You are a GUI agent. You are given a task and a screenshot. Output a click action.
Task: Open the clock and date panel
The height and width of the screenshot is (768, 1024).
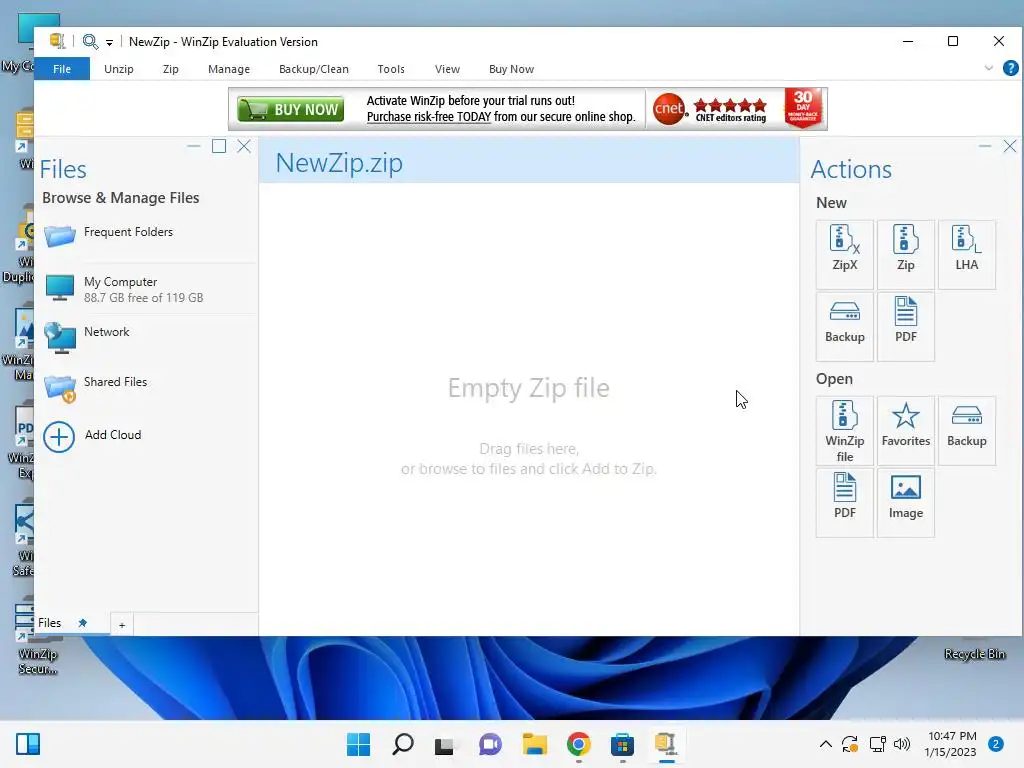(x=951, y=744)
